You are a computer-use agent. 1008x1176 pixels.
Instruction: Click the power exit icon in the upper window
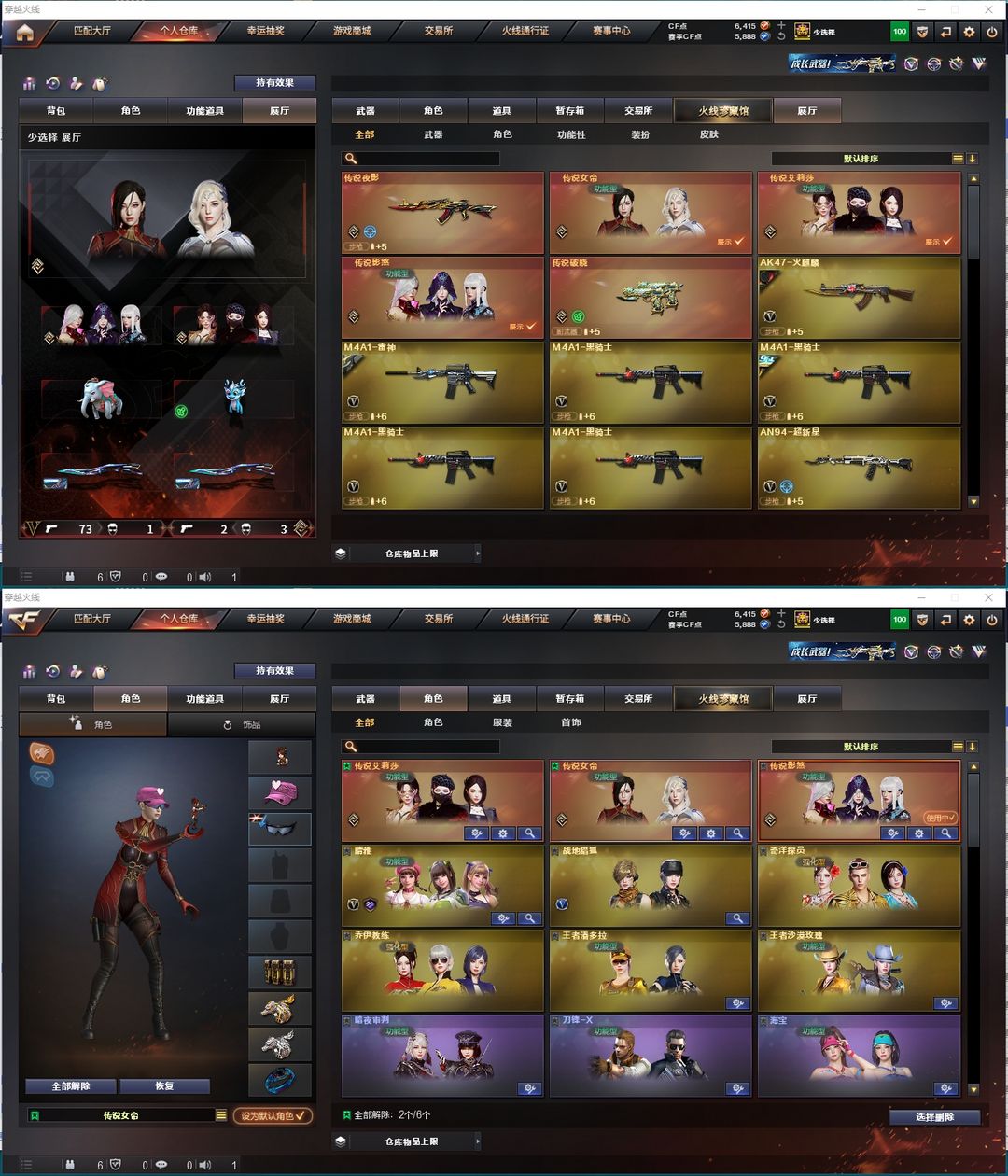[x=992, y=32]
